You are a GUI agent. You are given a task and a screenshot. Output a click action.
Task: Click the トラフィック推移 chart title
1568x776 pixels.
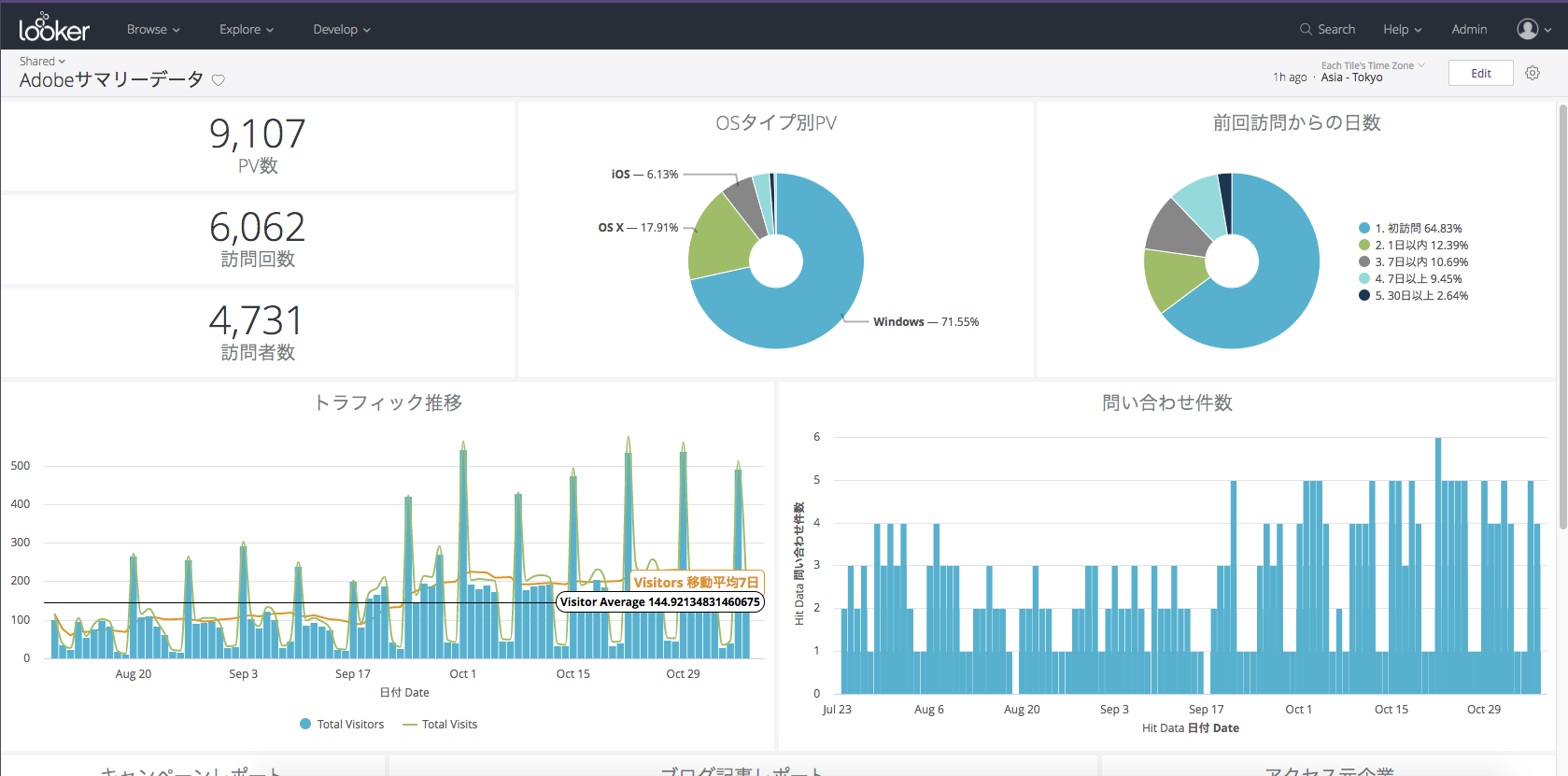tap(388, 402)
